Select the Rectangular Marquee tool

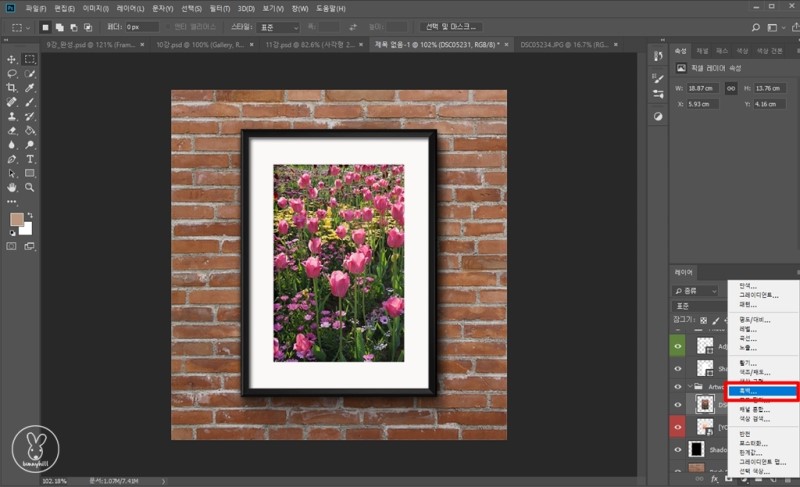tap(29, 59)
